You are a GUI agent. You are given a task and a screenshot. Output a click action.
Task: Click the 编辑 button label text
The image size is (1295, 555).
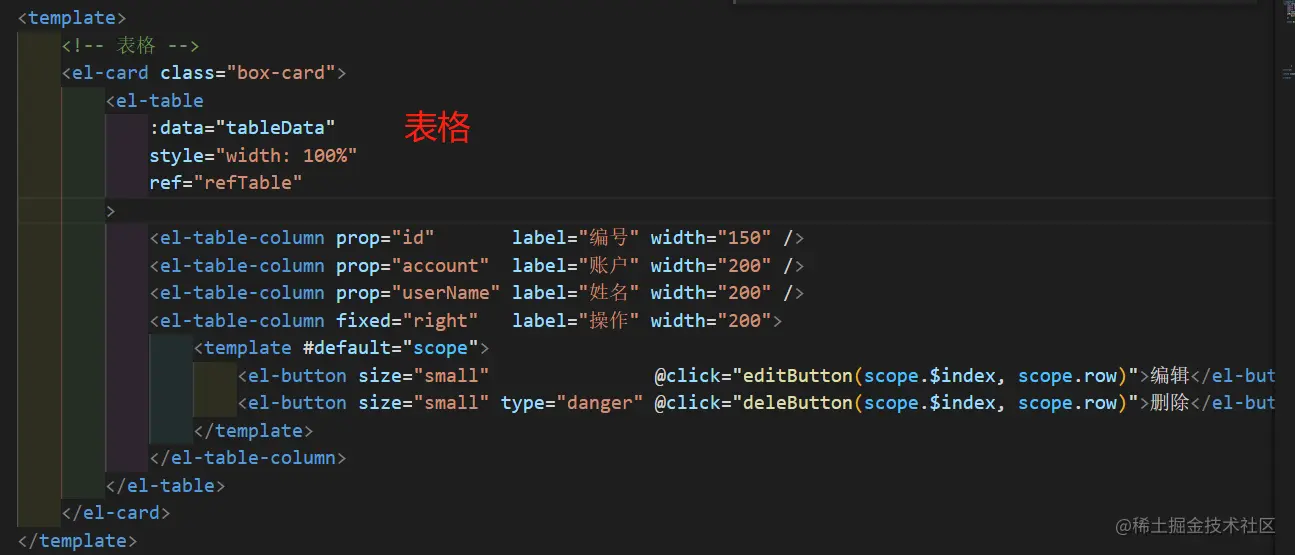pyautogui.click(x=1170, y=376)
